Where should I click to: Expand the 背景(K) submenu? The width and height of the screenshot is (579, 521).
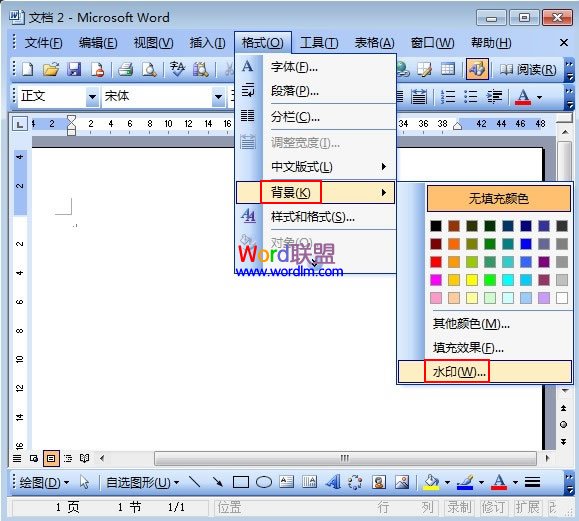(316, 192)
